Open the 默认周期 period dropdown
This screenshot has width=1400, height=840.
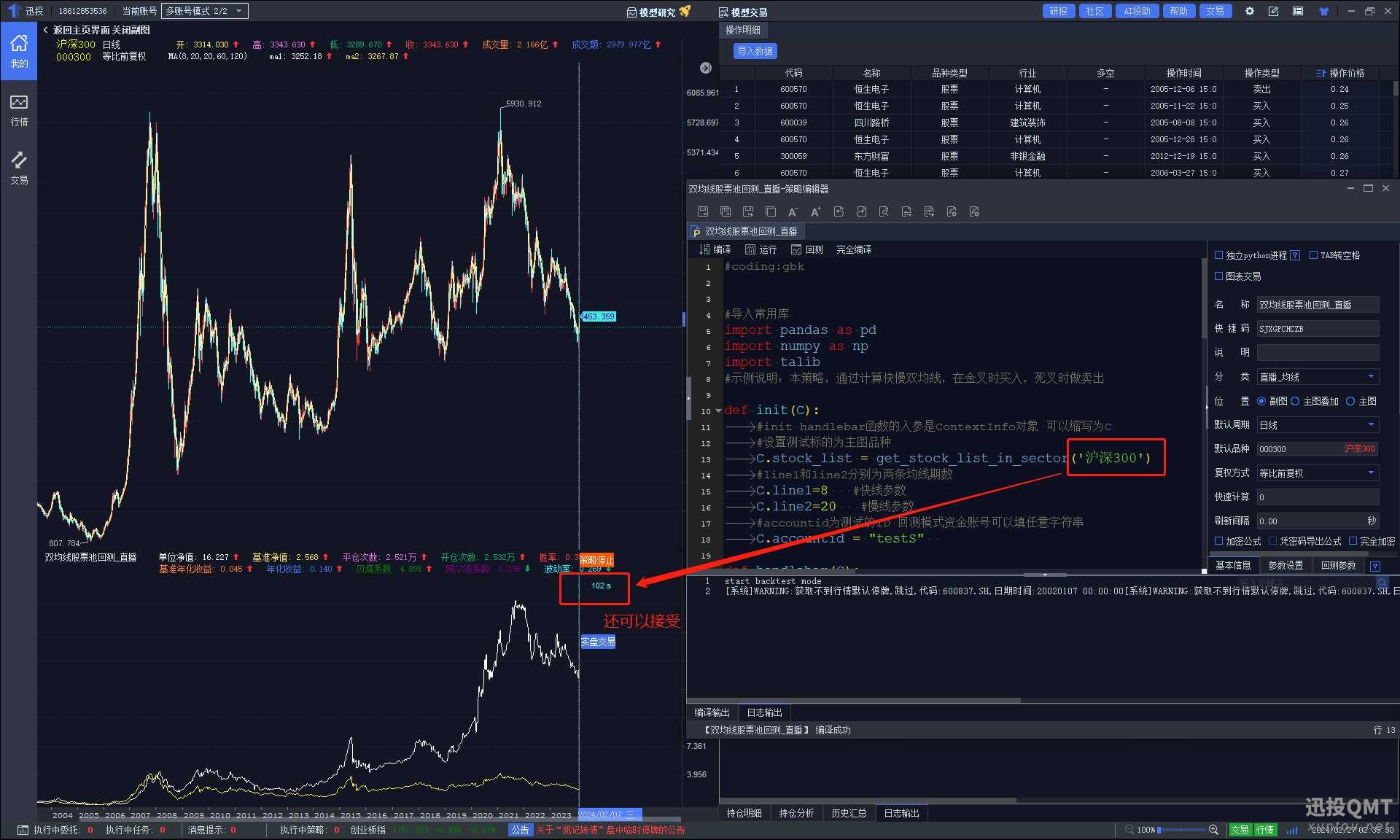pyautogui.click(x=1318, y=425)
